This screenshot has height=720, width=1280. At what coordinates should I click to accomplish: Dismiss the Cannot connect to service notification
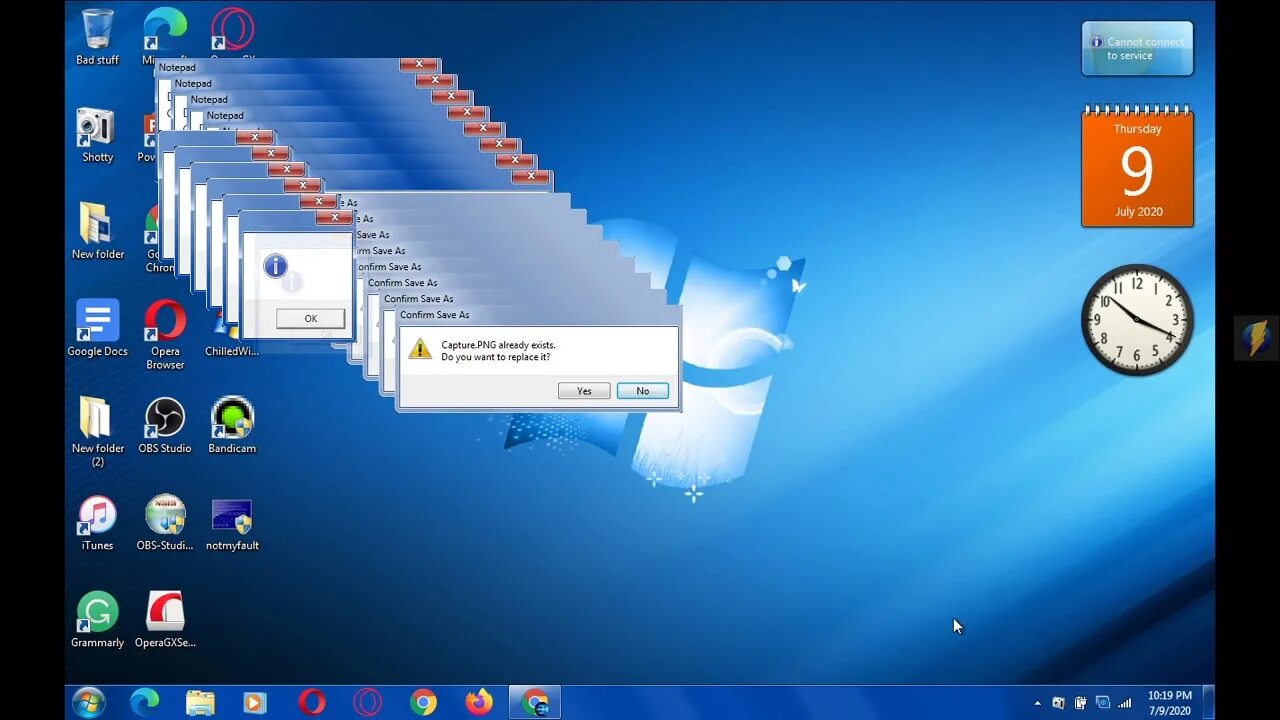click(1137, 47)
